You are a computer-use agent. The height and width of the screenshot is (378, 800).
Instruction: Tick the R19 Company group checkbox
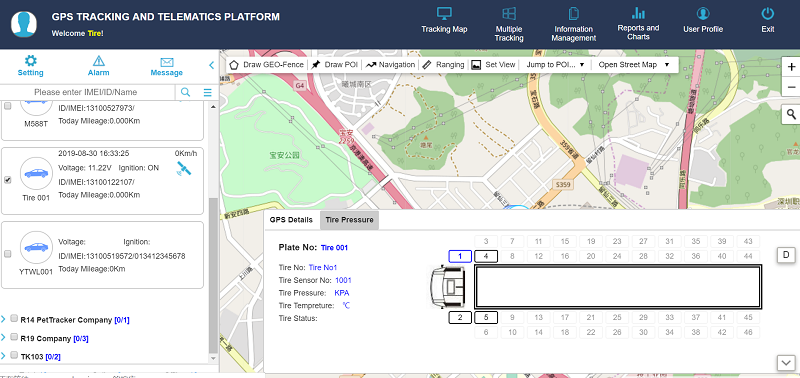[14, 337]
